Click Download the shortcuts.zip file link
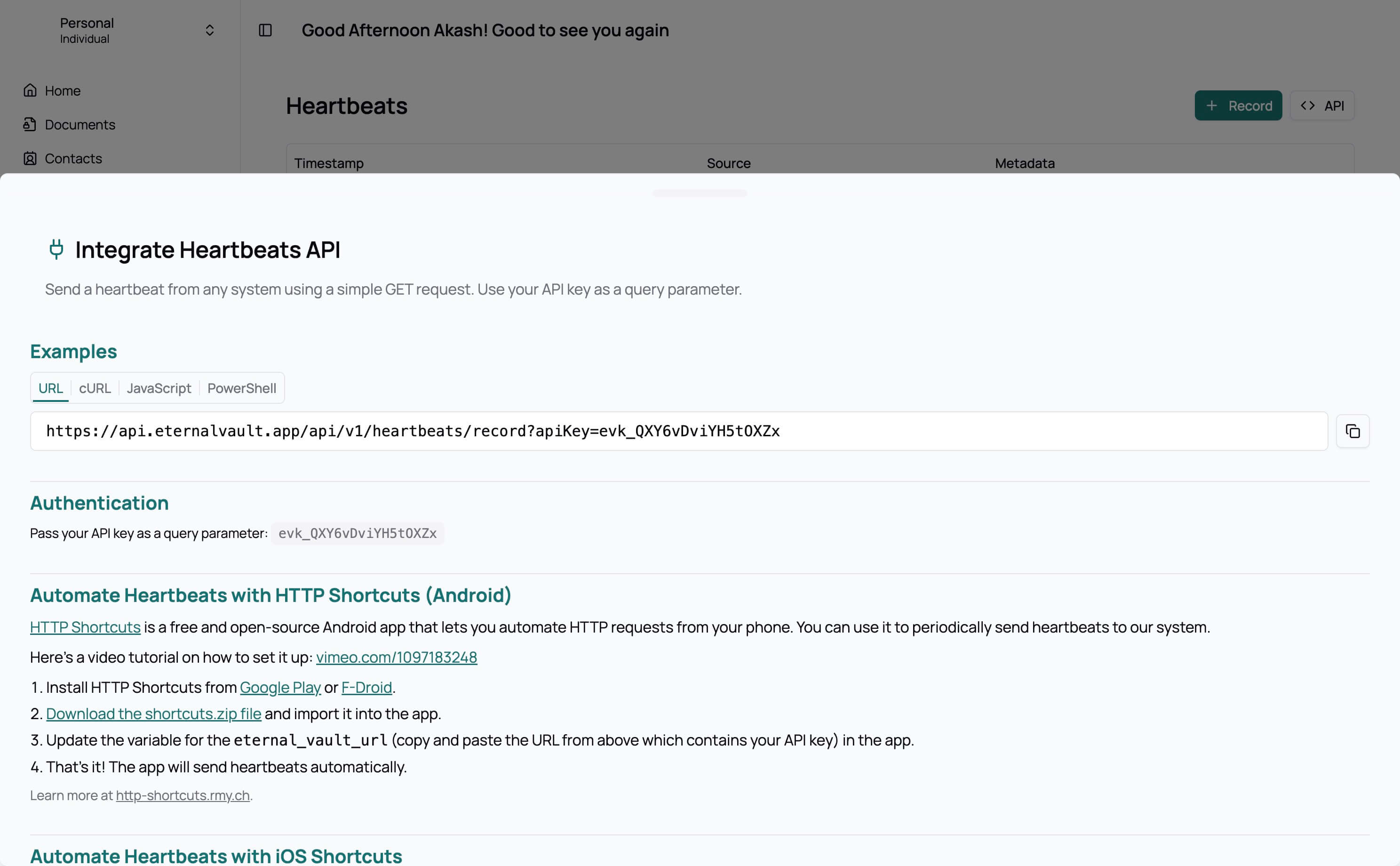Image resolution: width=1400 pixels, height=866 pixels. (153, 714)
